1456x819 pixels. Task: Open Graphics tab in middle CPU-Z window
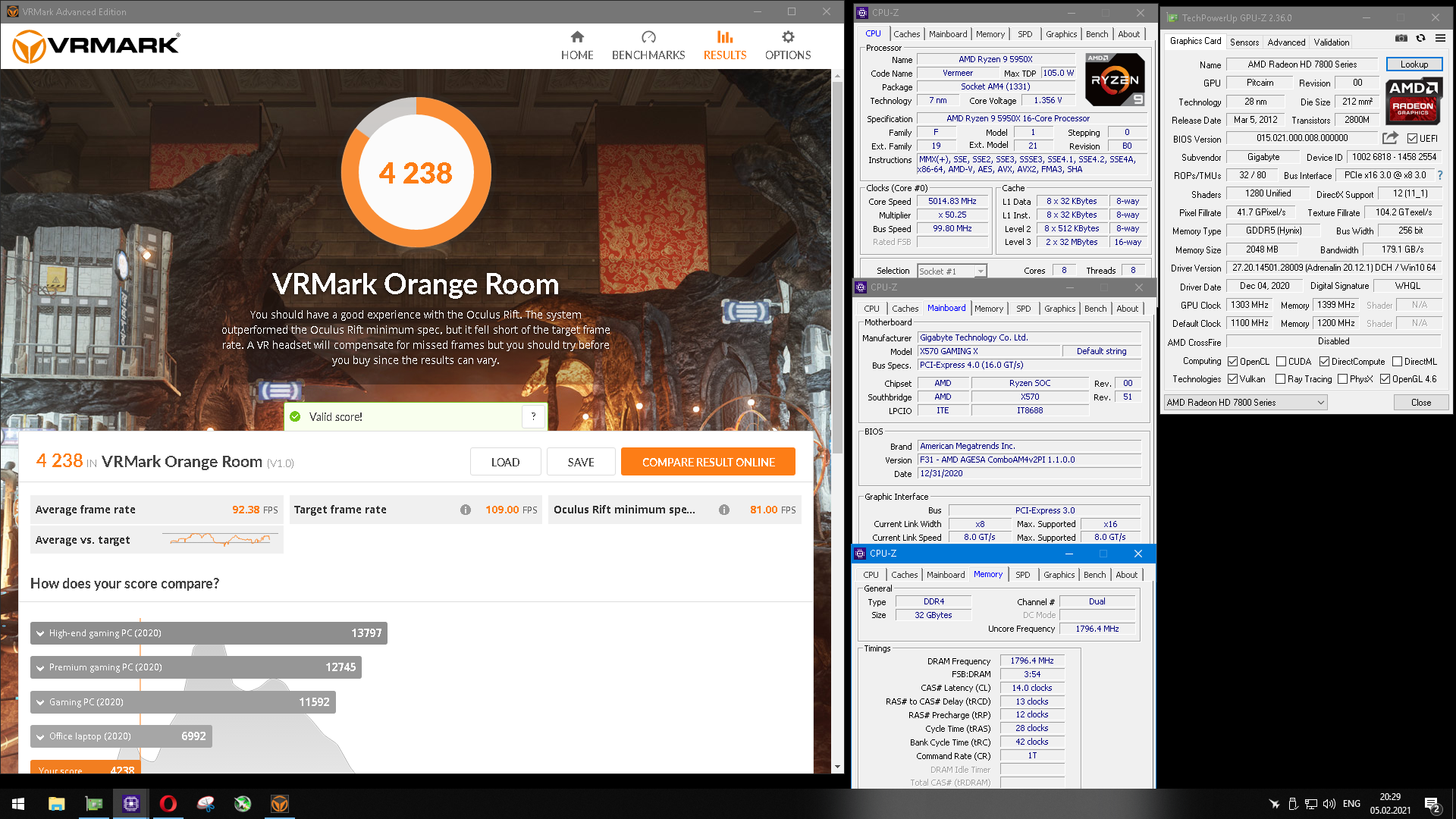1059,309
